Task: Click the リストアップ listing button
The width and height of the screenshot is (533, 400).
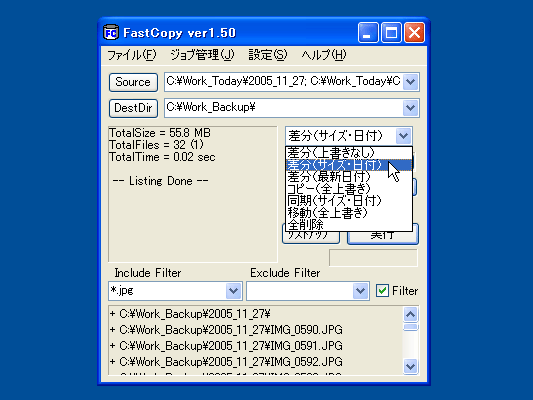Action: (x=311, y=237)
